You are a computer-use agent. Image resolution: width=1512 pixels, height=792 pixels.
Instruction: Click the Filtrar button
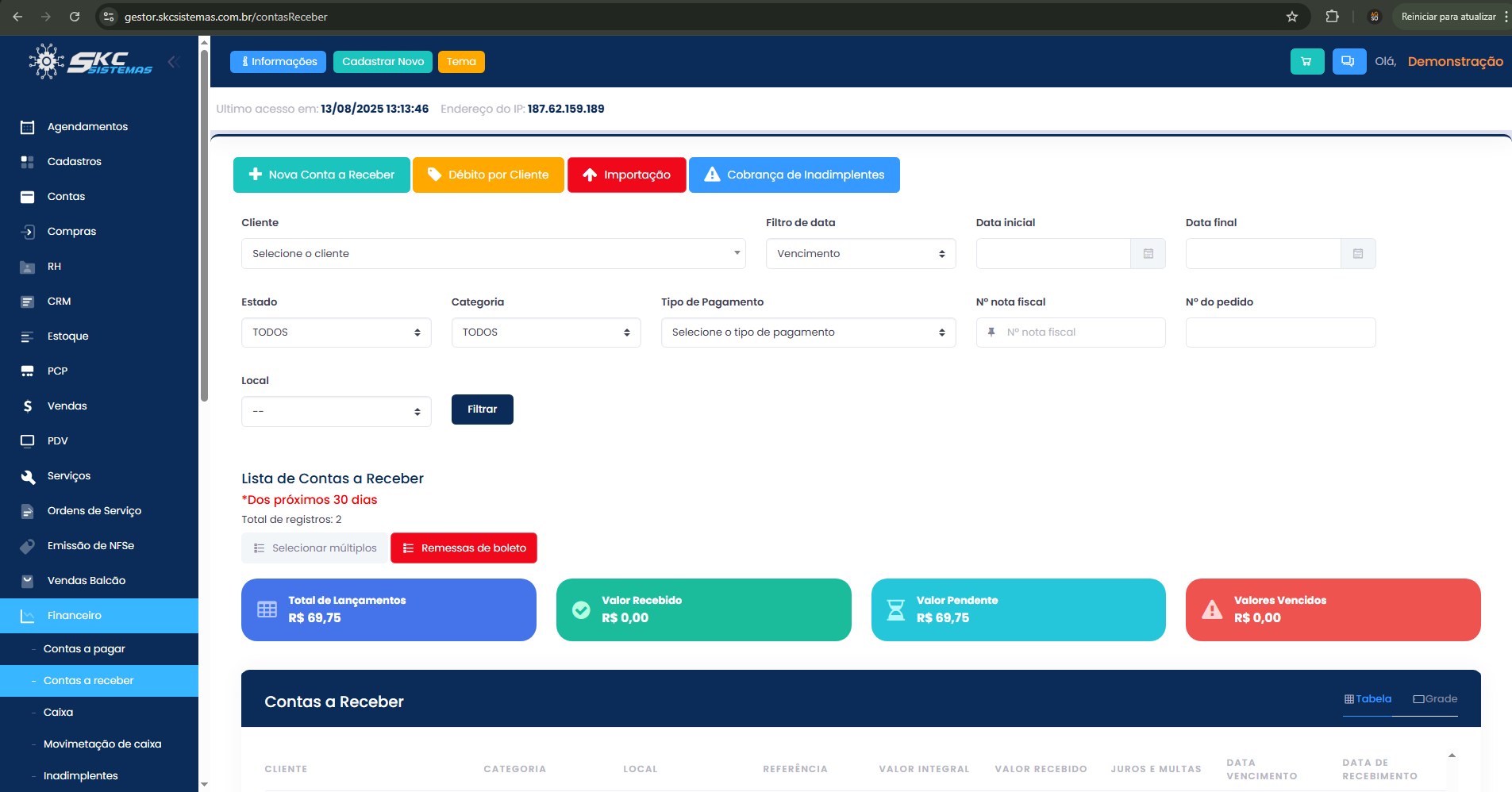(482, 409)
